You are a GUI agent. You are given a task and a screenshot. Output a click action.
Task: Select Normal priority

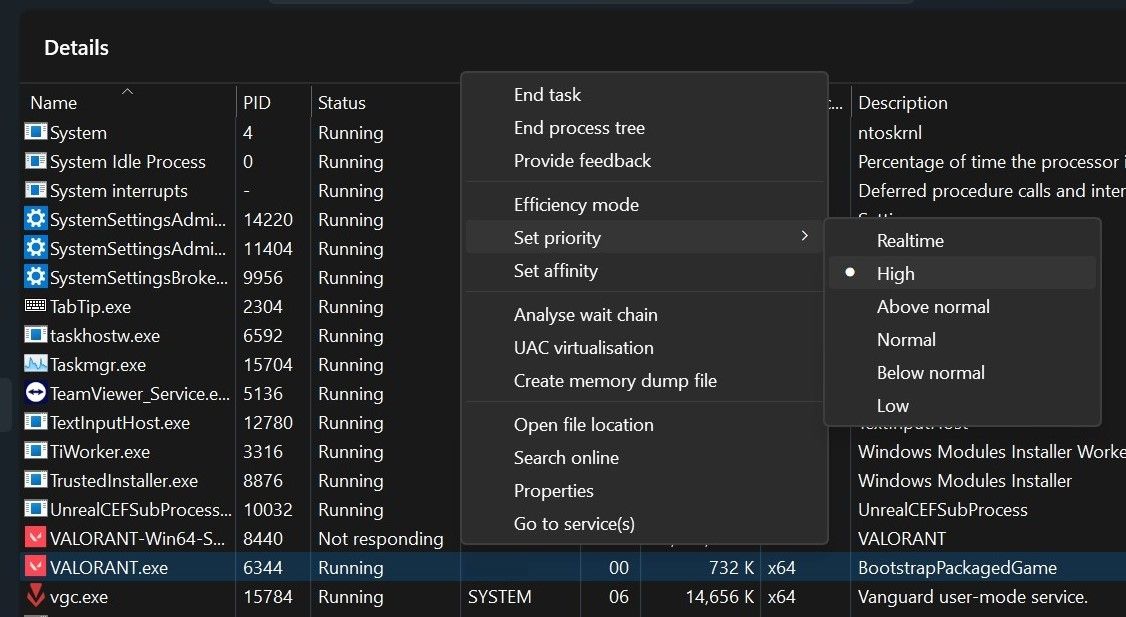tap(906, 339)
